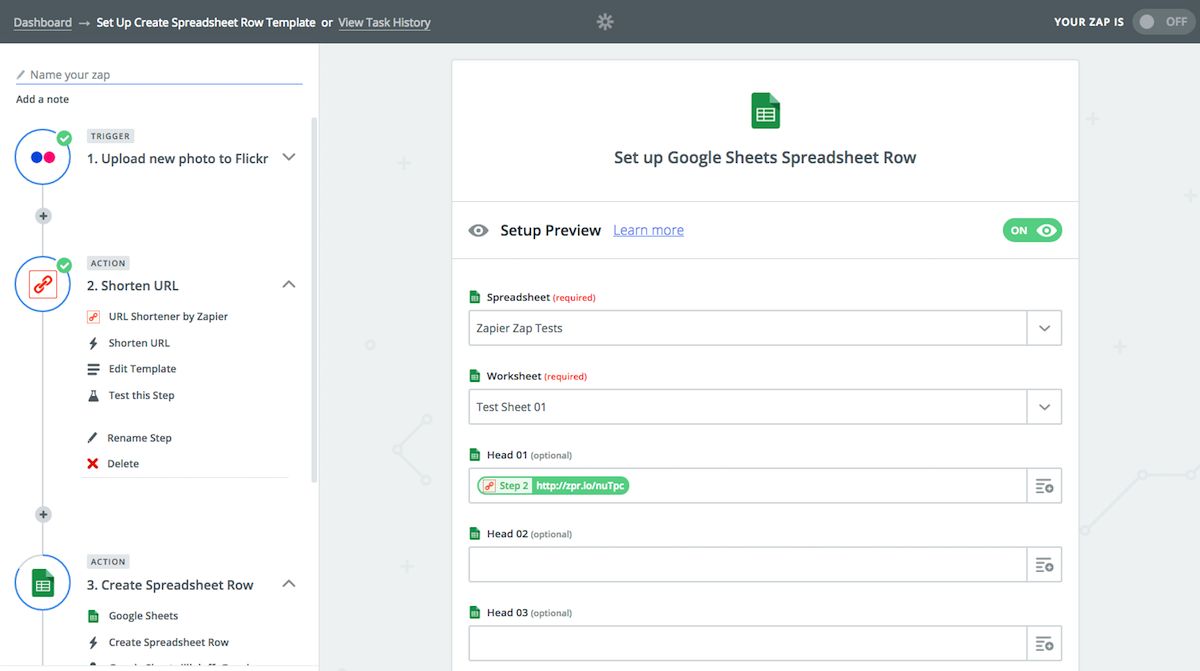Image resolution: width=1200 pixels, height=671 pixels.
Task: Delete the Shorten URL step
Action: 123,464
